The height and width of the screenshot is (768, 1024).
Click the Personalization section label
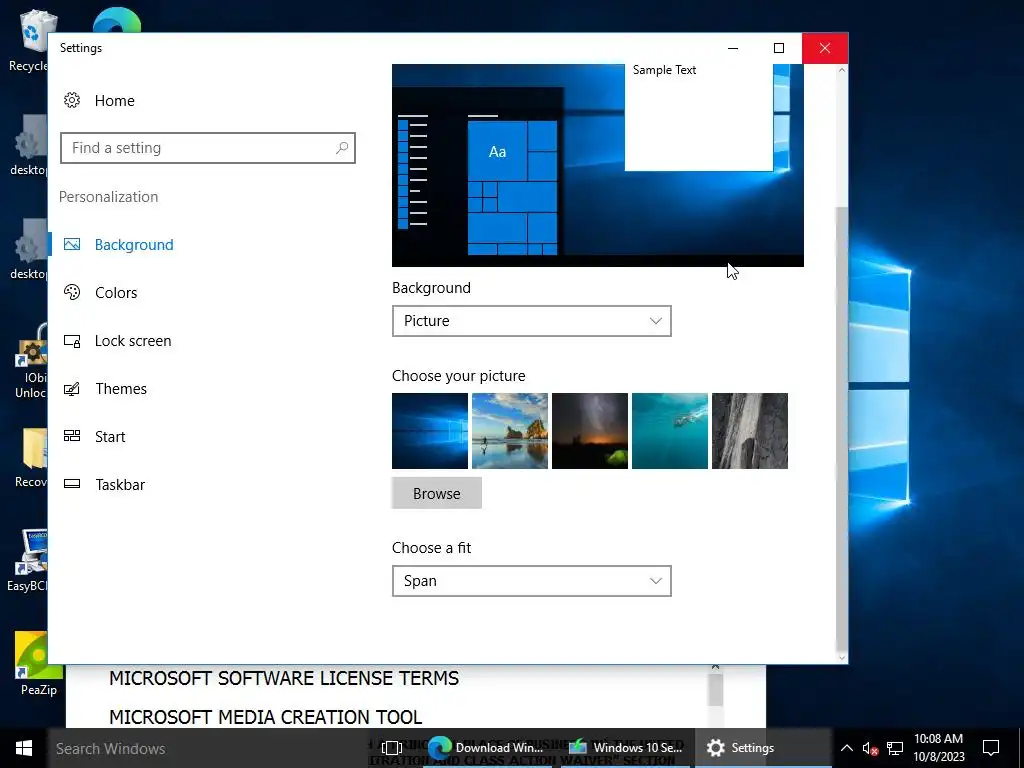coord(108,197)
